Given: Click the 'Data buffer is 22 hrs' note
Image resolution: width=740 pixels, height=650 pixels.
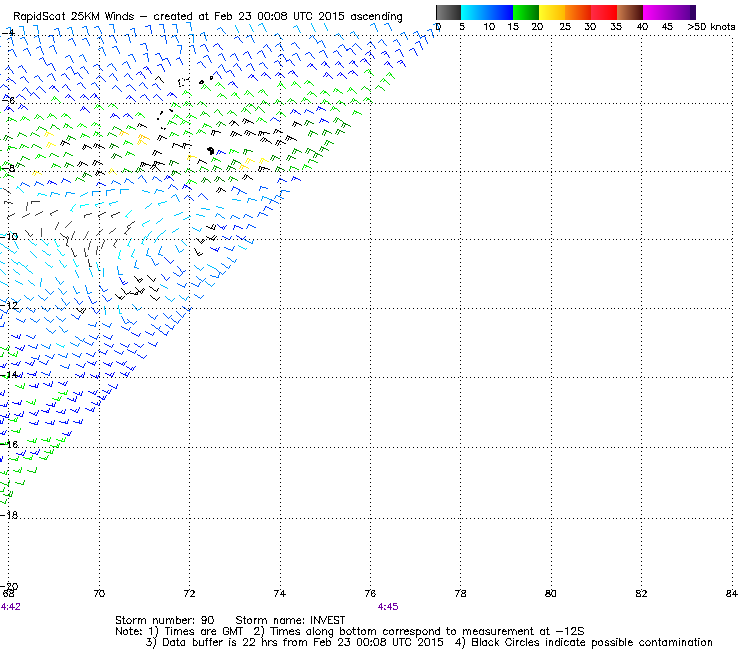Looking at the screenshot, I should coord(294,642).
